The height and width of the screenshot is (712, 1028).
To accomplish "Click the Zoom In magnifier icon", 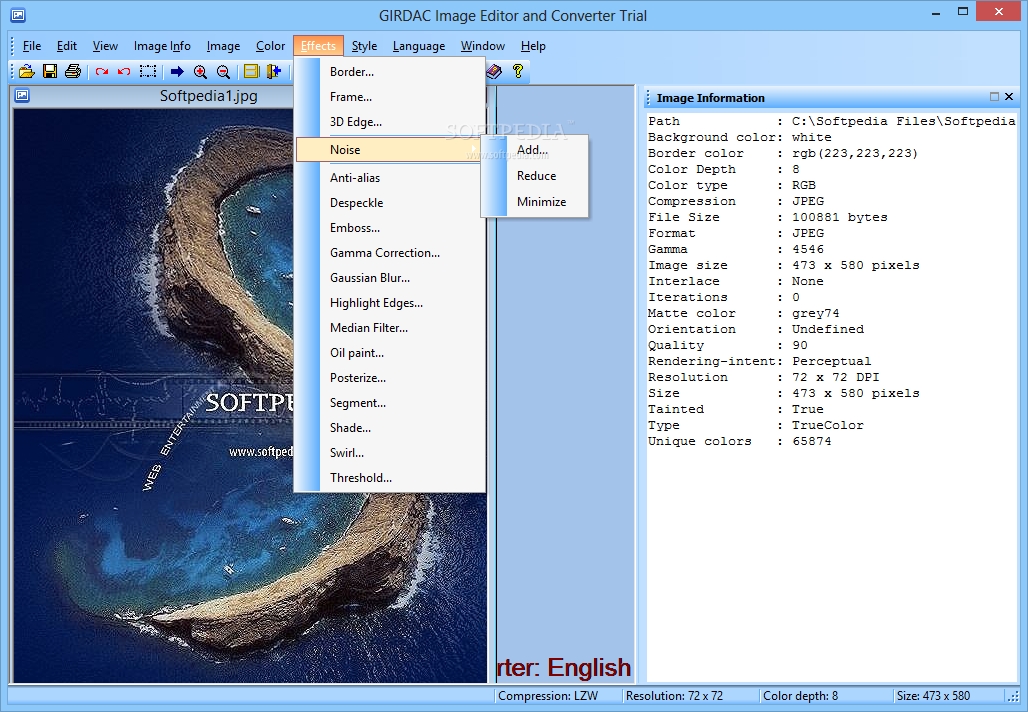I will [x=200, y=71].
